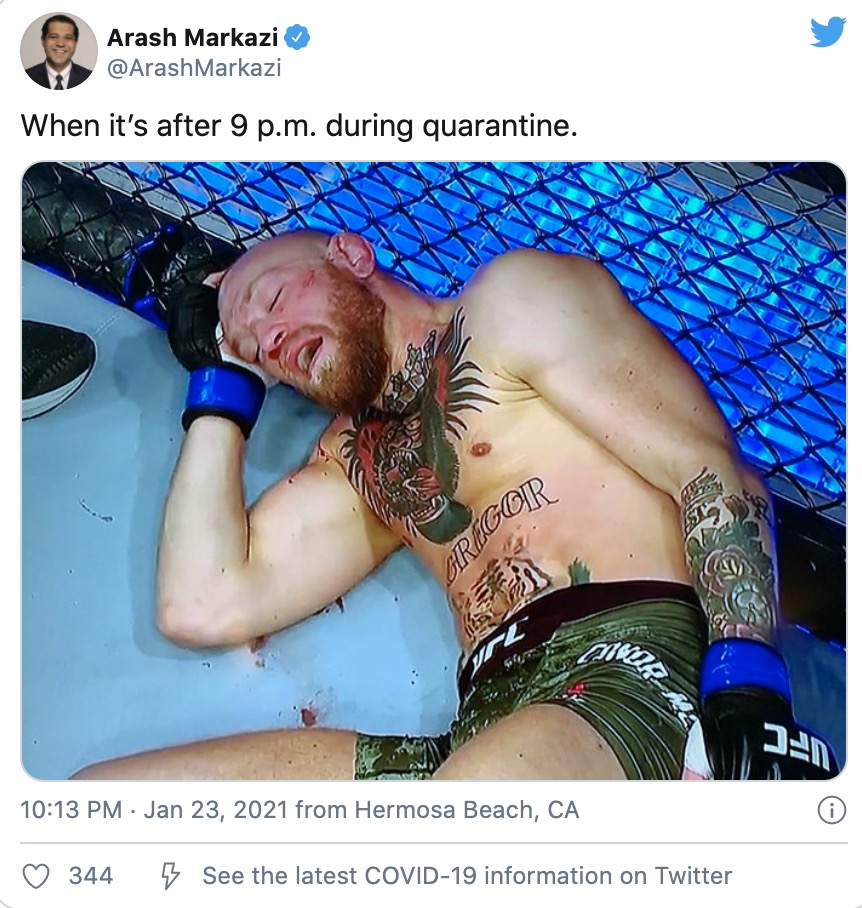Open the 10:13 PM timestamp link
This screenshot has width=862, height=908.
tap(72, 810)
